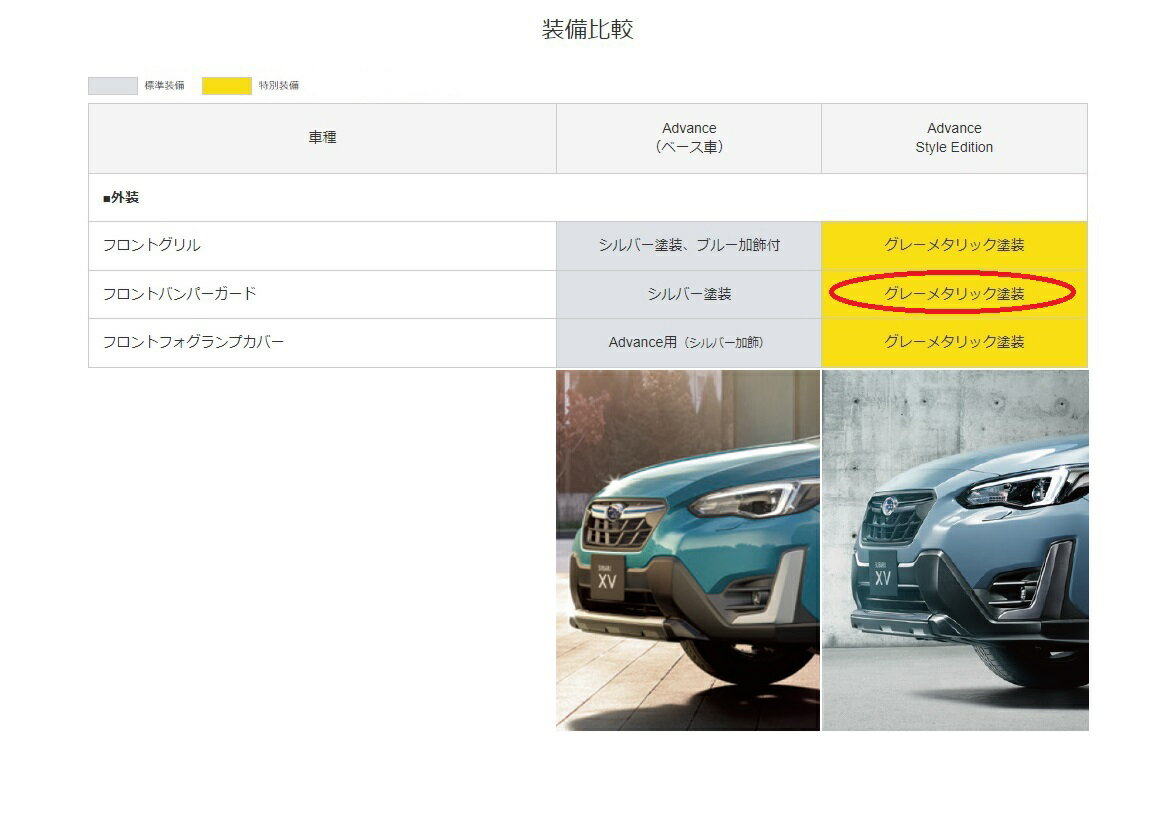
Task: Select the 装備比較 page title
Action: coord(587,30)
